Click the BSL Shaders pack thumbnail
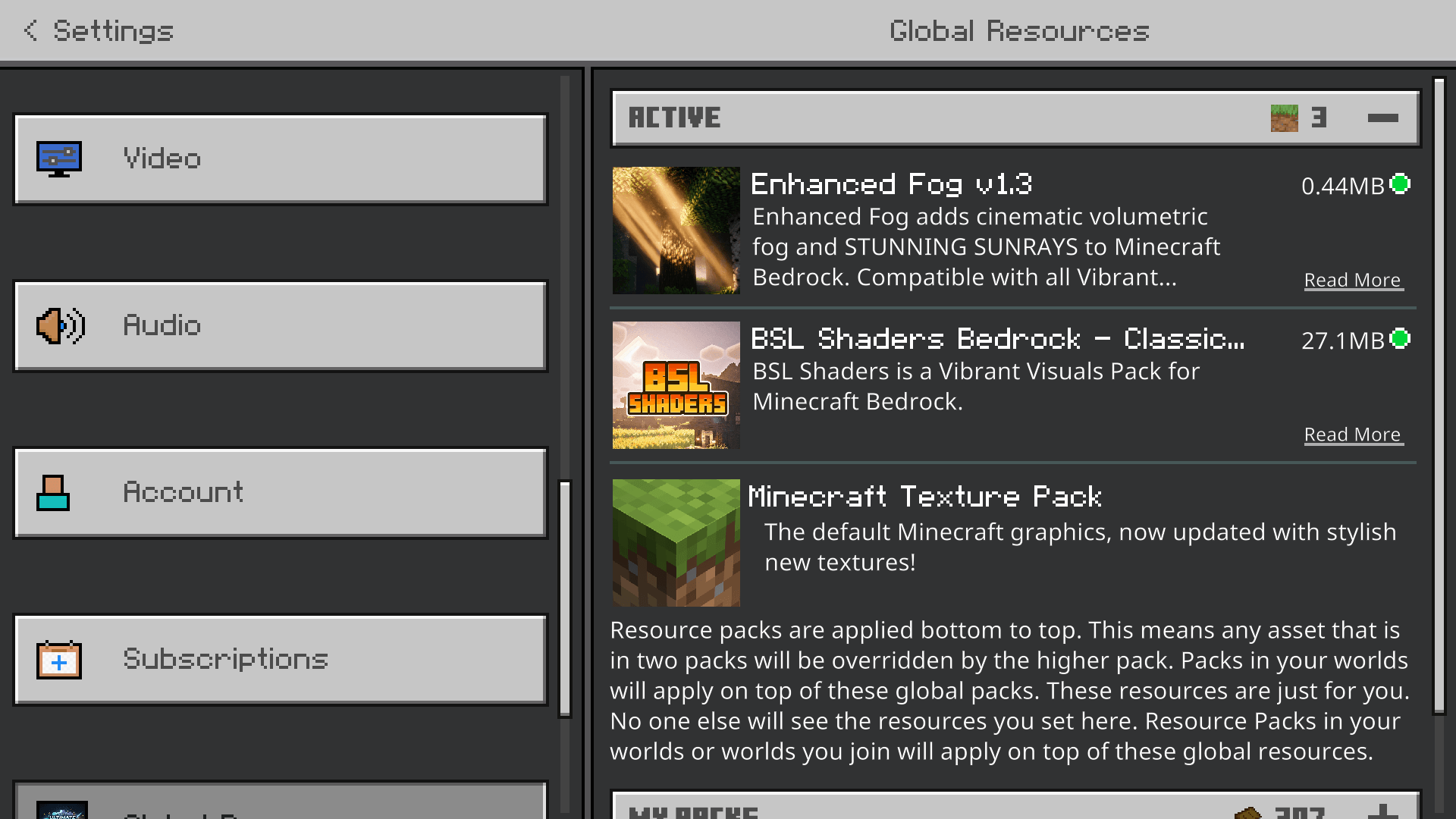The height and width of the screenshot is (819, 1456). click(676, 385)
